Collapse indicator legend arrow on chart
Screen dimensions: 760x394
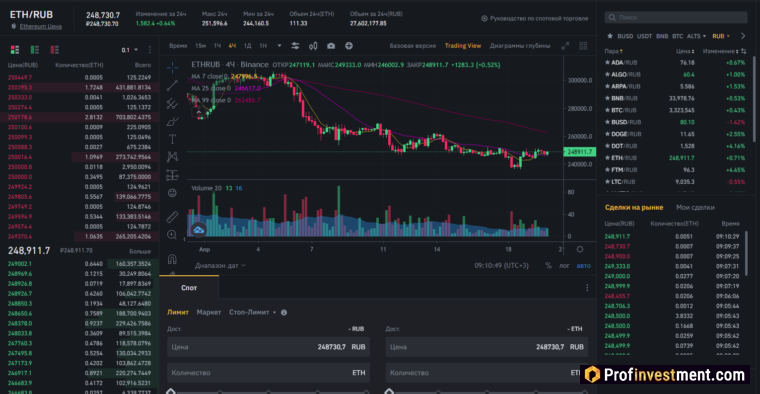(x=198, y=112)
